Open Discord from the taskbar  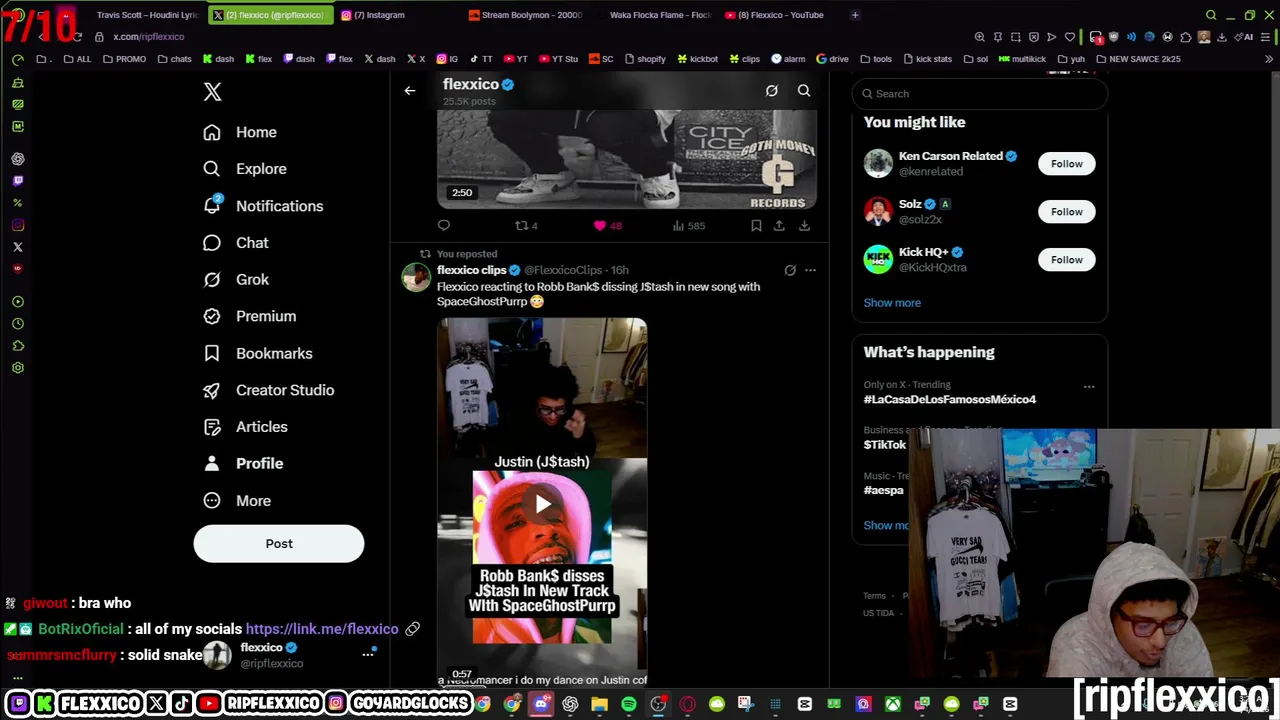point(541,704)
